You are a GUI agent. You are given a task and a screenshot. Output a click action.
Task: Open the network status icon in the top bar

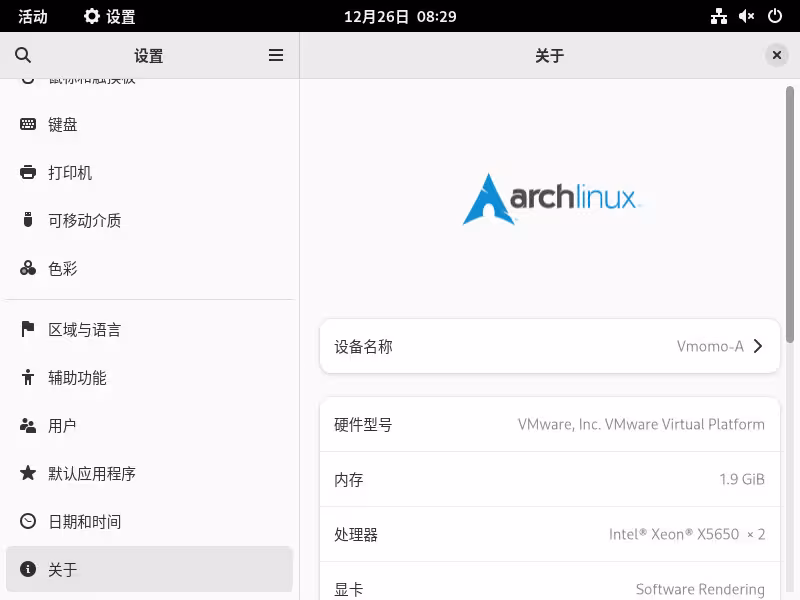(x=719, y=16)
